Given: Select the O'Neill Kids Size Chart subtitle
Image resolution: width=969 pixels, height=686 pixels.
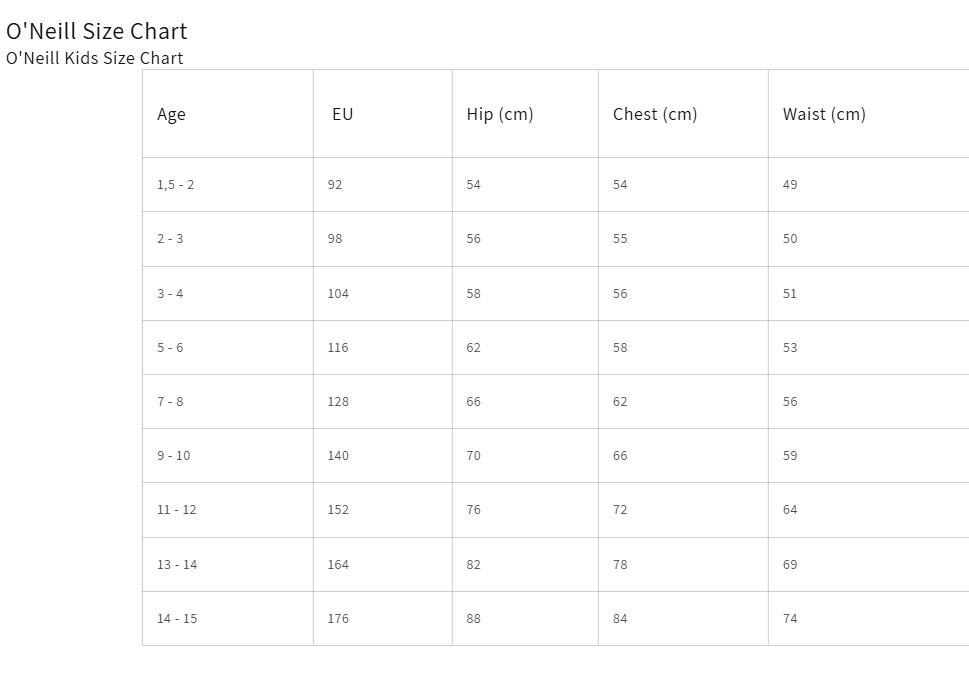Looking at the screenshot, I should [x=95, y=58].
